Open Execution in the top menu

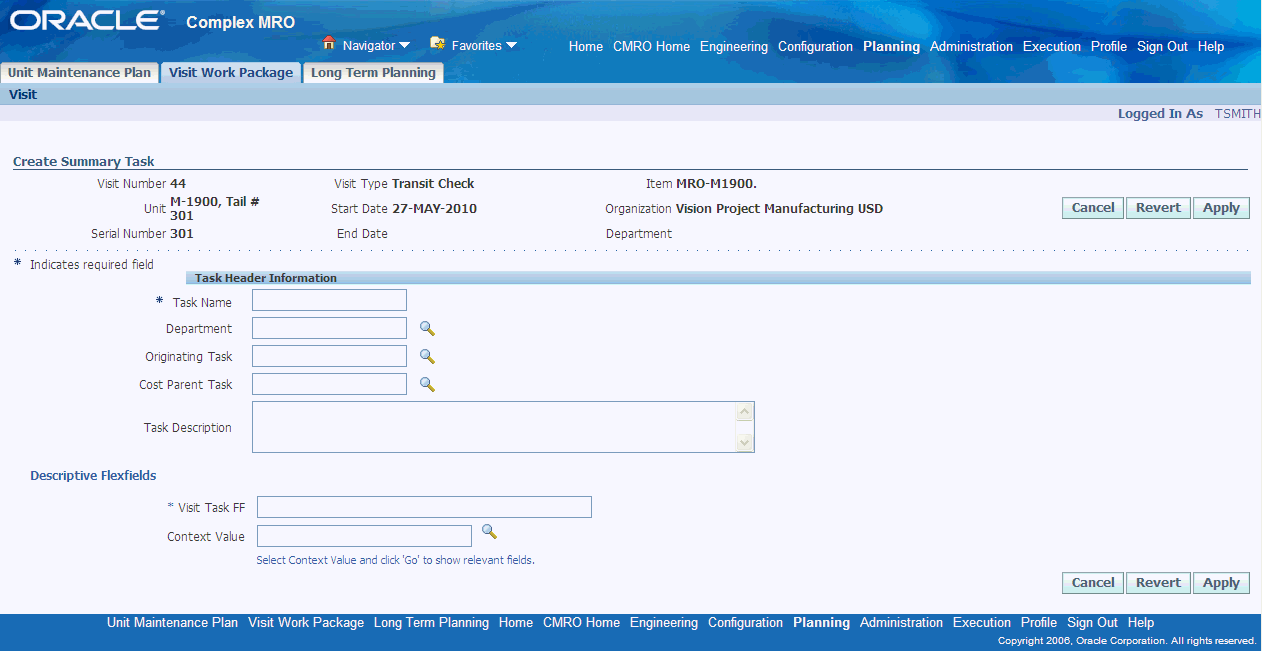point(1052,47)
